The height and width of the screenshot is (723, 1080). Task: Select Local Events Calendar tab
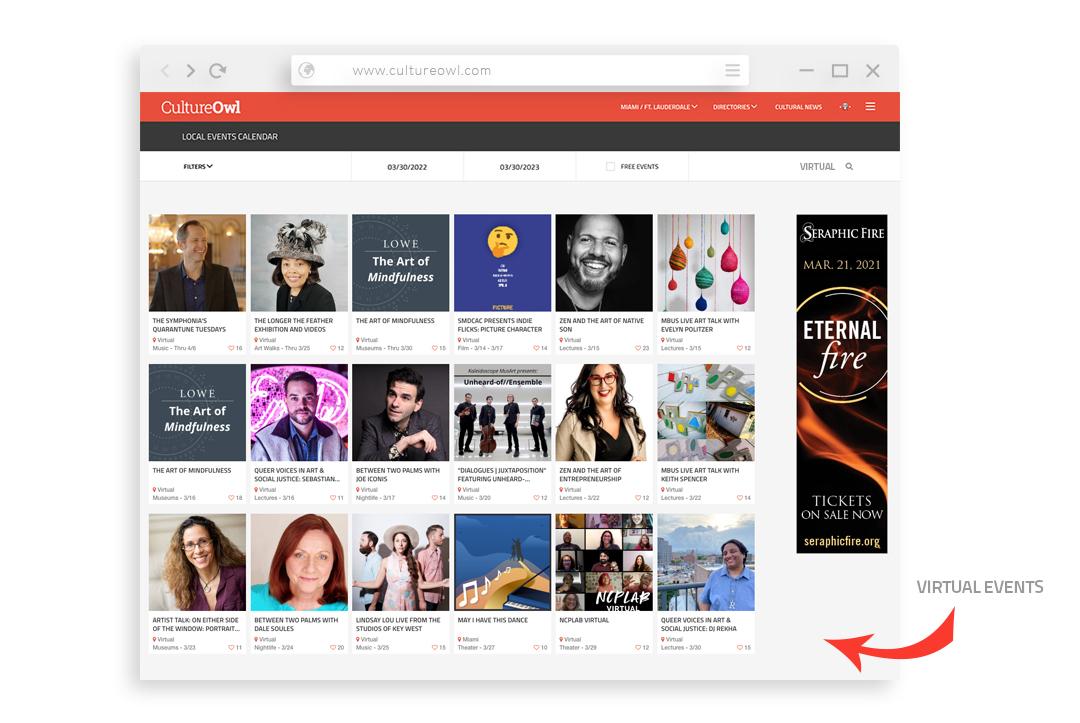tap(230, 137)
